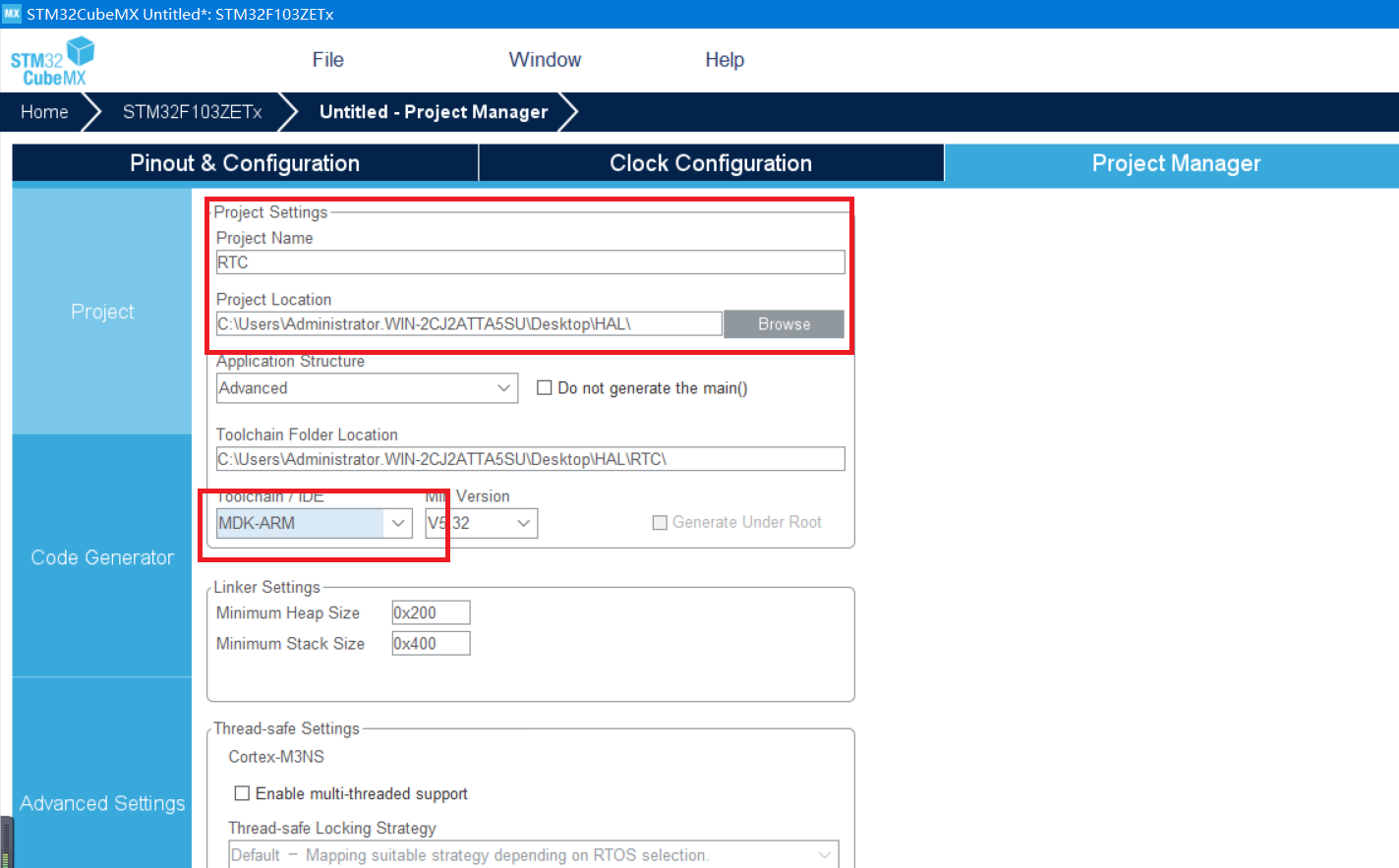Browse for the project location
1399x868 pixels.
click(784, 324)
